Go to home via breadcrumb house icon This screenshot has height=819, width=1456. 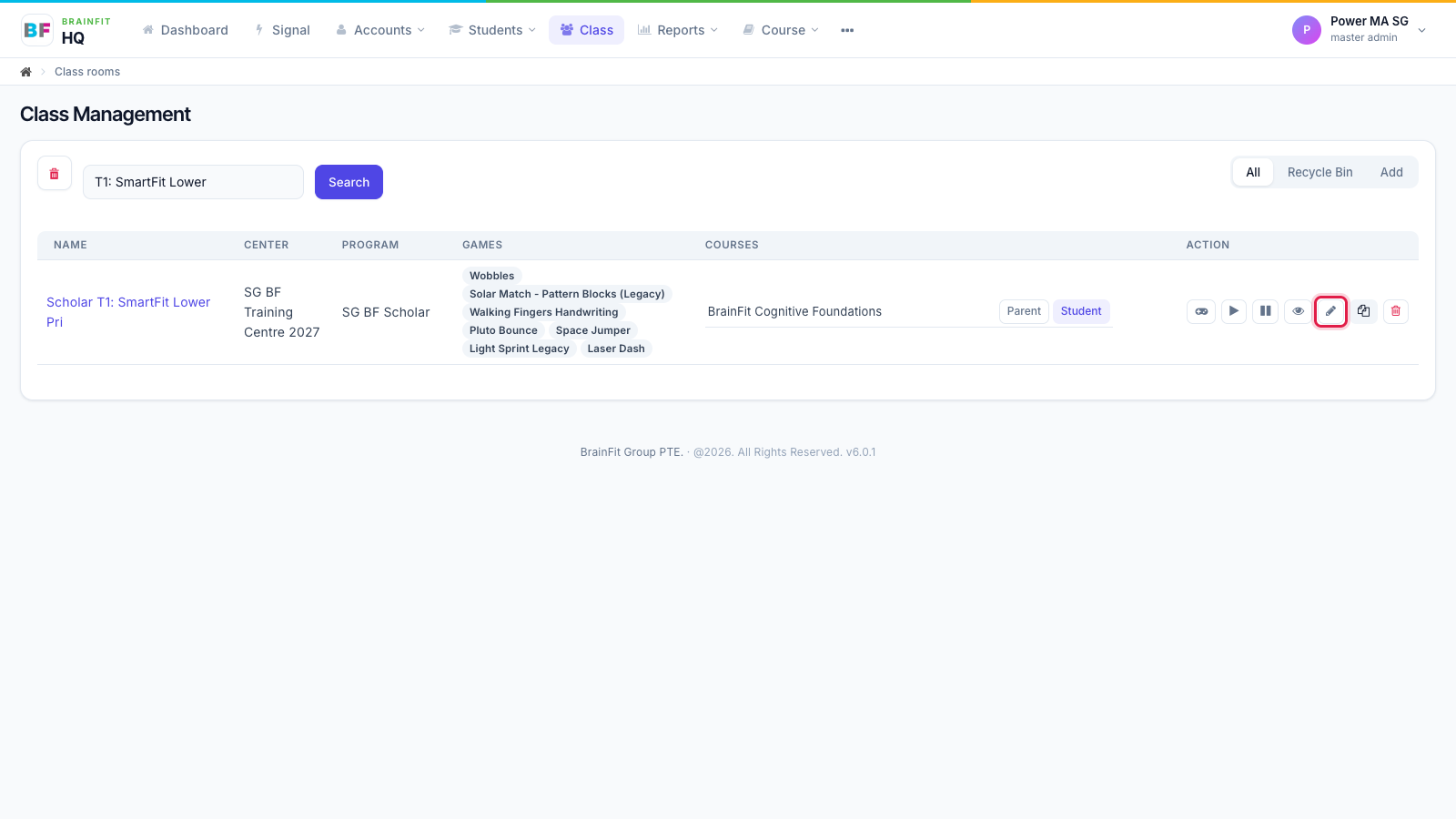[x=25, y=72]
